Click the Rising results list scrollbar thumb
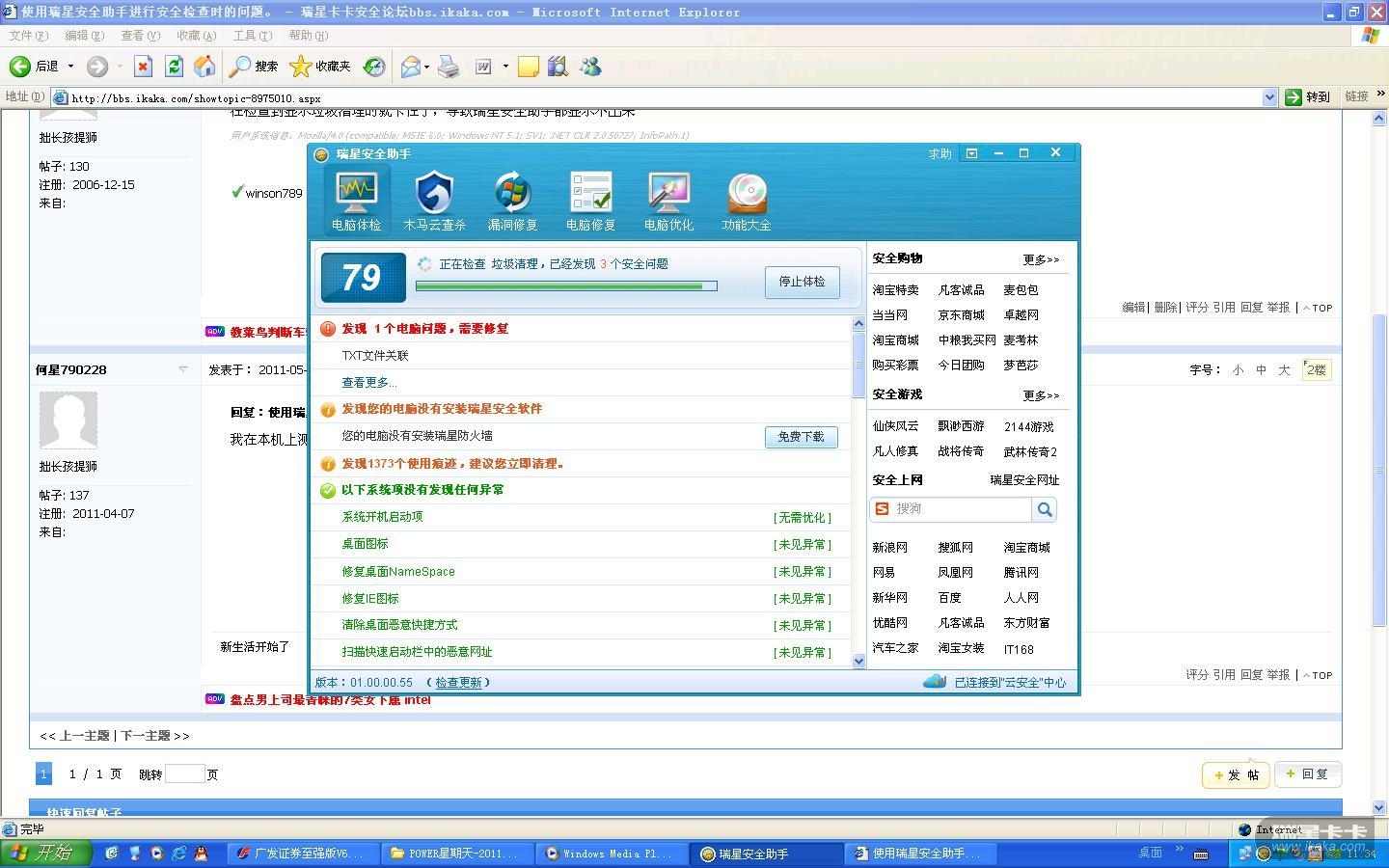The image size is (1389, 868). point(858,364)
